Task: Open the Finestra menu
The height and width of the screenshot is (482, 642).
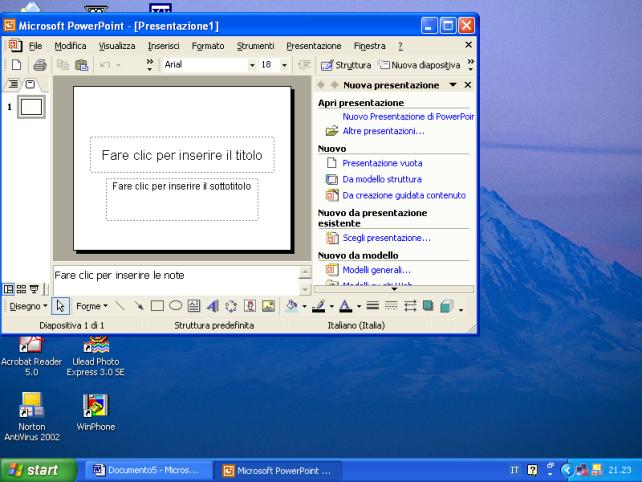Action: [x=370, y=46]
